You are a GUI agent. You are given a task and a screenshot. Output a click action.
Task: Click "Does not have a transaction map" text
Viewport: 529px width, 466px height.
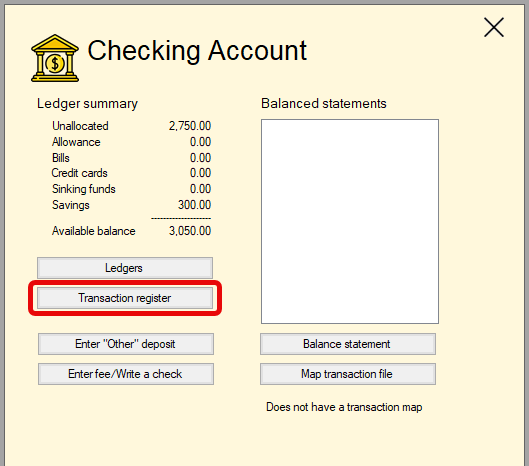click(344, 407)
